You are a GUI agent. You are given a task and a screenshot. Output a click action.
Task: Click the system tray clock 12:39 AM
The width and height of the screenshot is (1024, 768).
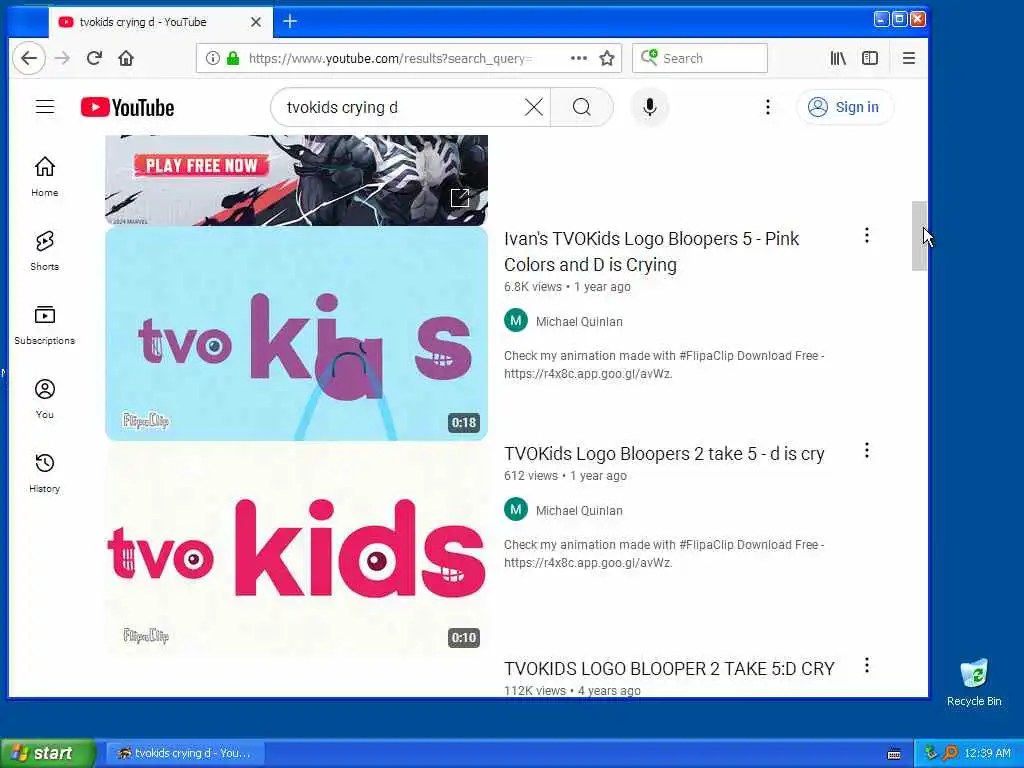[987, 753]
